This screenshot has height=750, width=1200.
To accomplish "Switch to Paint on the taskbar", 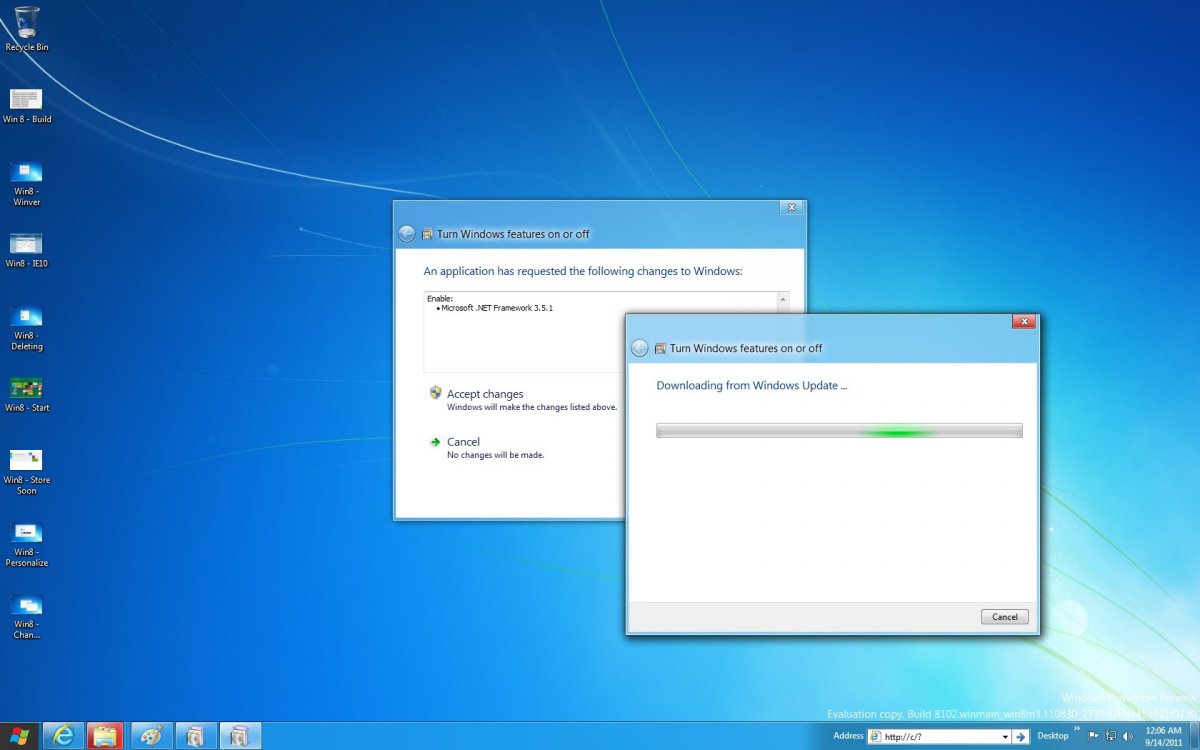I will [x=152, y=736].
